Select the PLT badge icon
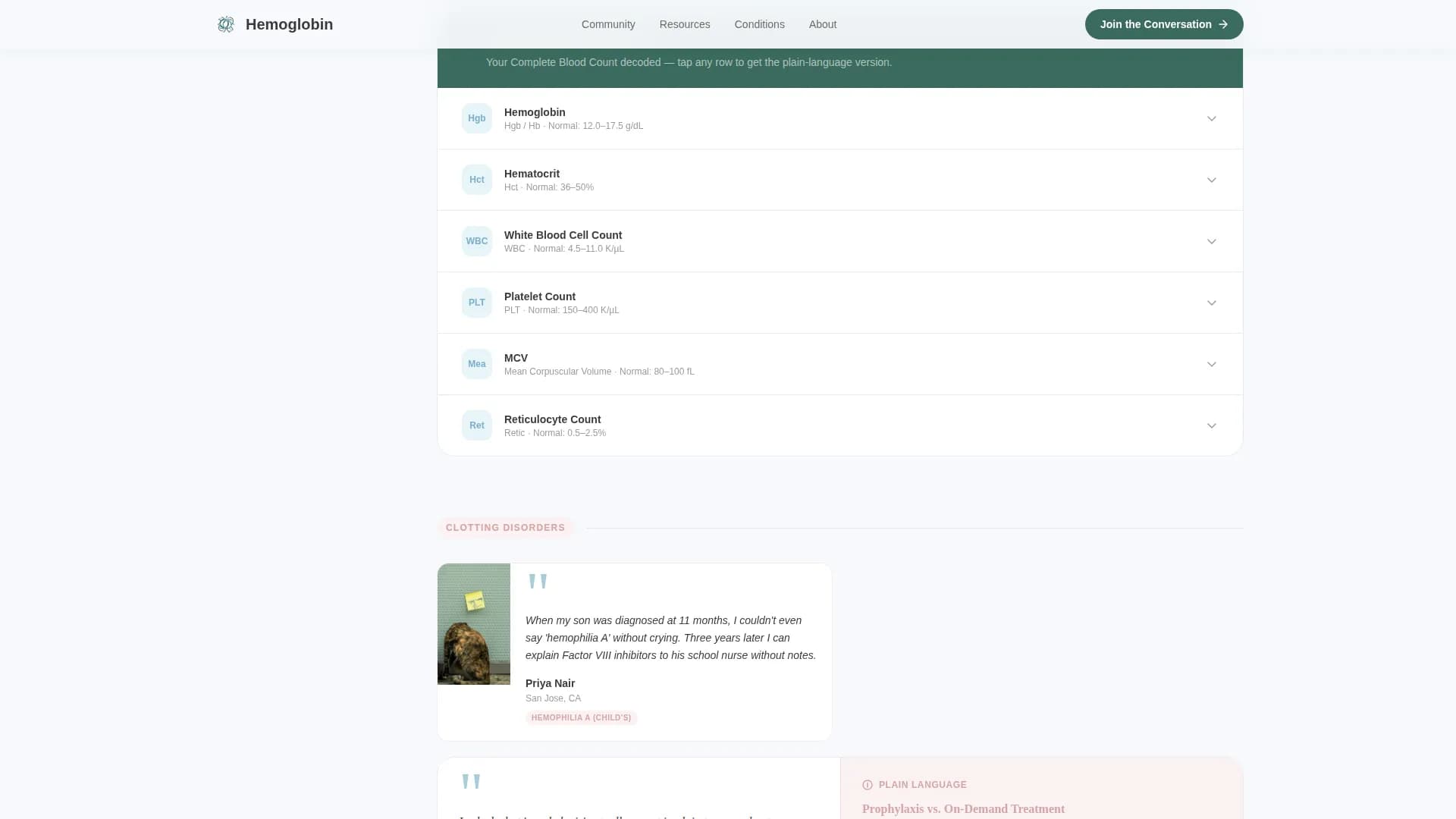Screen dimensions: 1456x819 tap(476, 303)
